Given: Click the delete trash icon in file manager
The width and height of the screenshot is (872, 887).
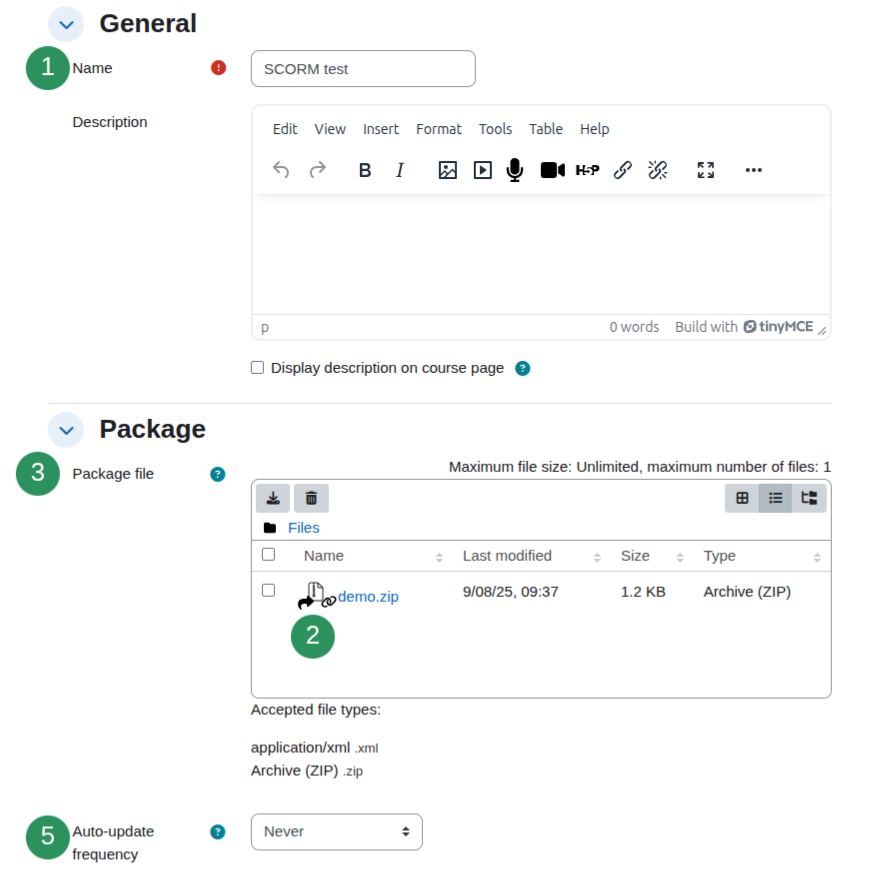Looking at the screenshot, I should pyautogui.click(x=311, y=498).
